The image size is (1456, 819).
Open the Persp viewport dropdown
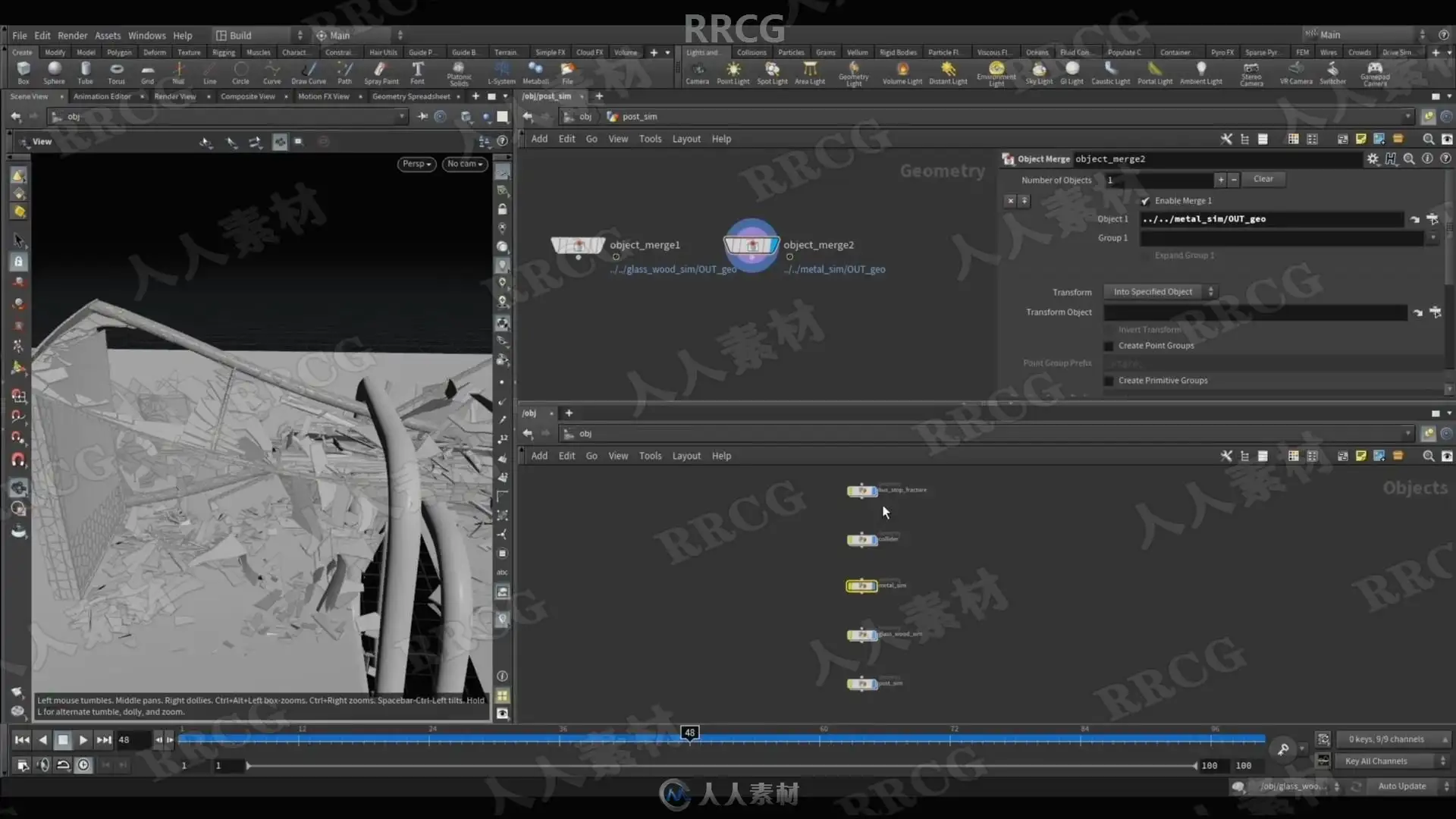coord(416,164)
